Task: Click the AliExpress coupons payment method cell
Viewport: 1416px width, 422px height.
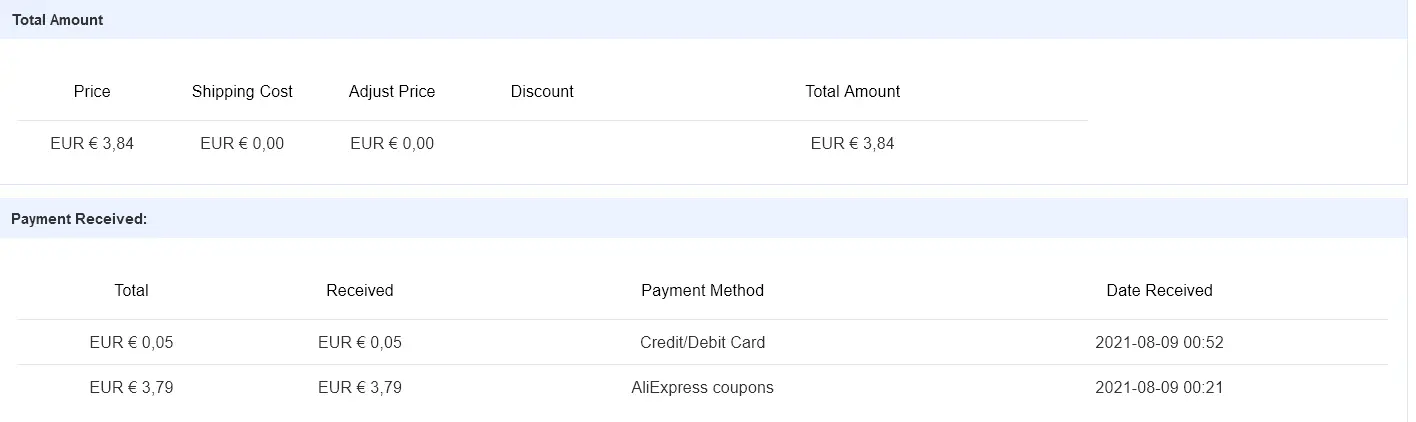Action: [703, 387]
